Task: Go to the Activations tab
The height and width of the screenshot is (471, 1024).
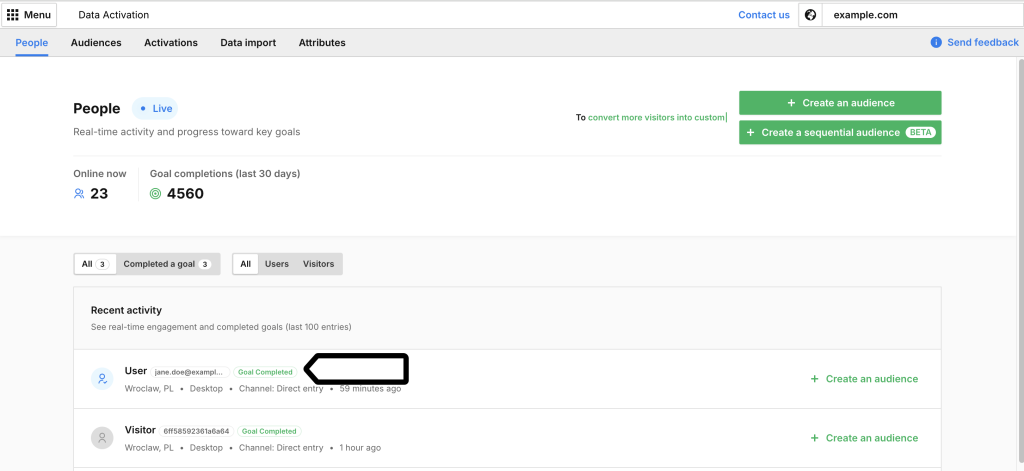Action: click(171, 43)
